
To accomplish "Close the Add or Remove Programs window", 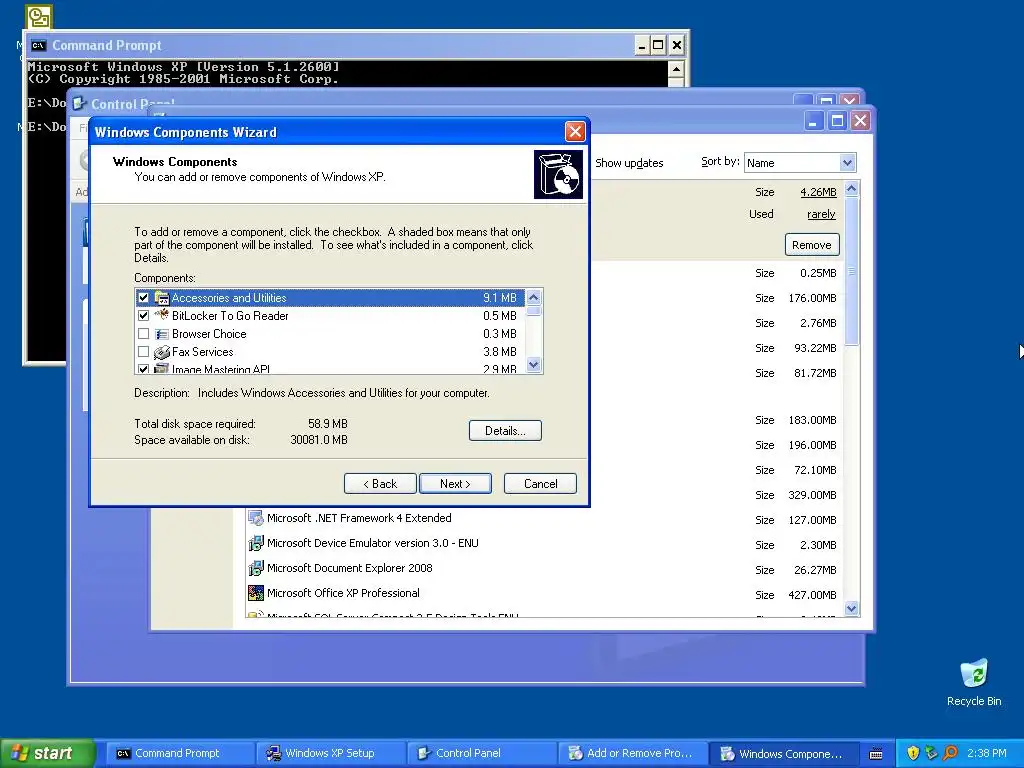I will tap(861, 121).
